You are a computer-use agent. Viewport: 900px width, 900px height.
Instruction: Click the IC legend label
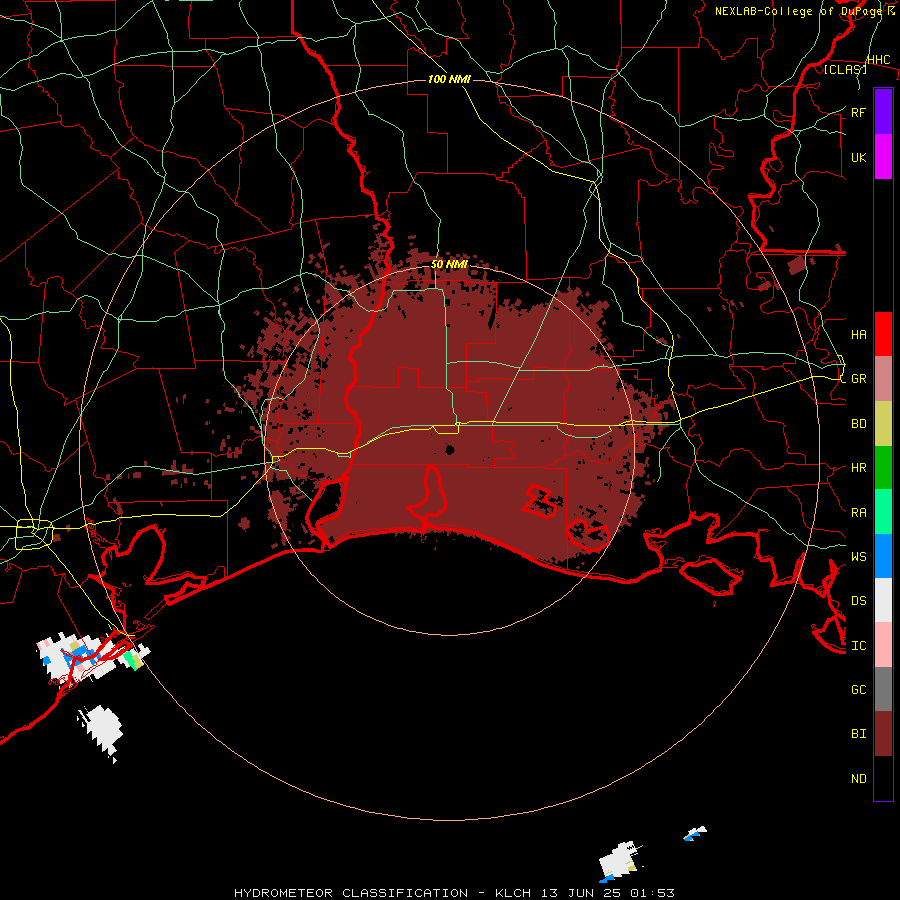pyautogui.click(x=859, y=646)
